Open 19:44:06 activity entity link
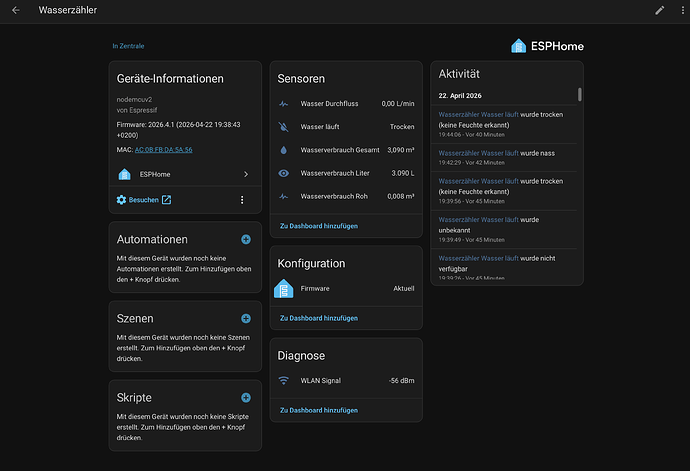The width and height of the screenshot is (690, 471). click(x=478, y=114)
